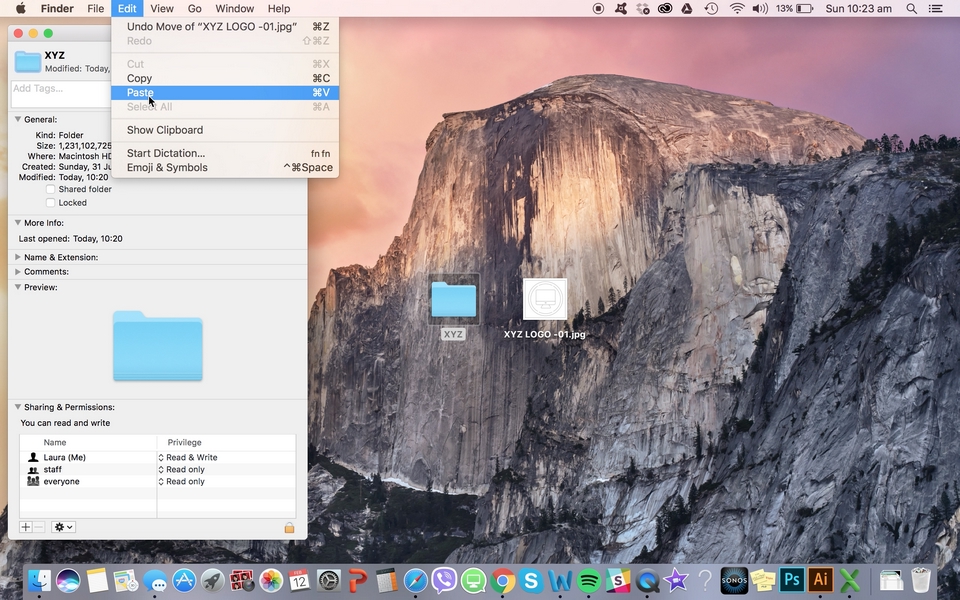Click the plus button to add a user
Image resolution: width=960 pixels, height=600 pixels.
(26, 527)
